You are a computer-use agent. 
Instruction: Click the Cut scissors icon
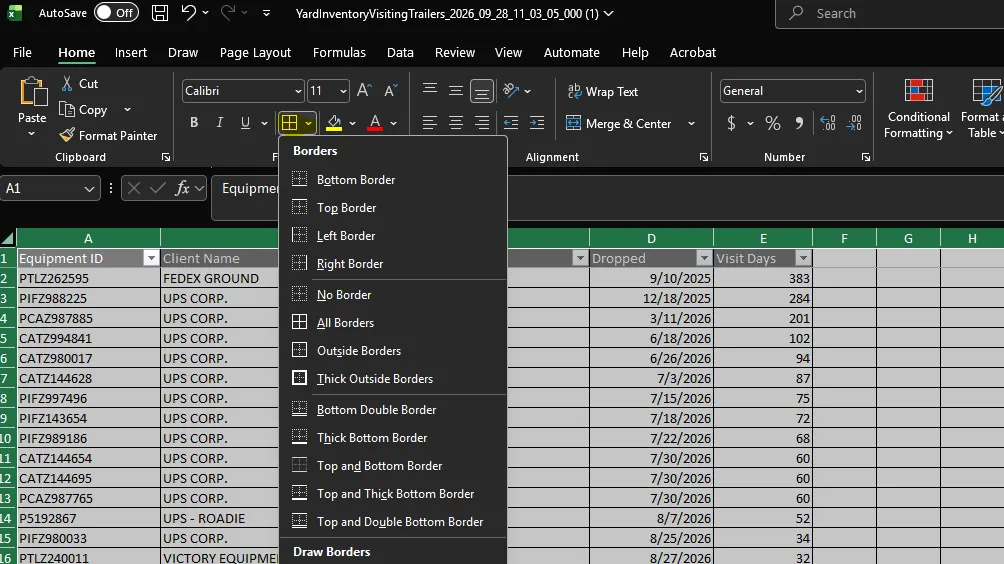pos(67,83)
